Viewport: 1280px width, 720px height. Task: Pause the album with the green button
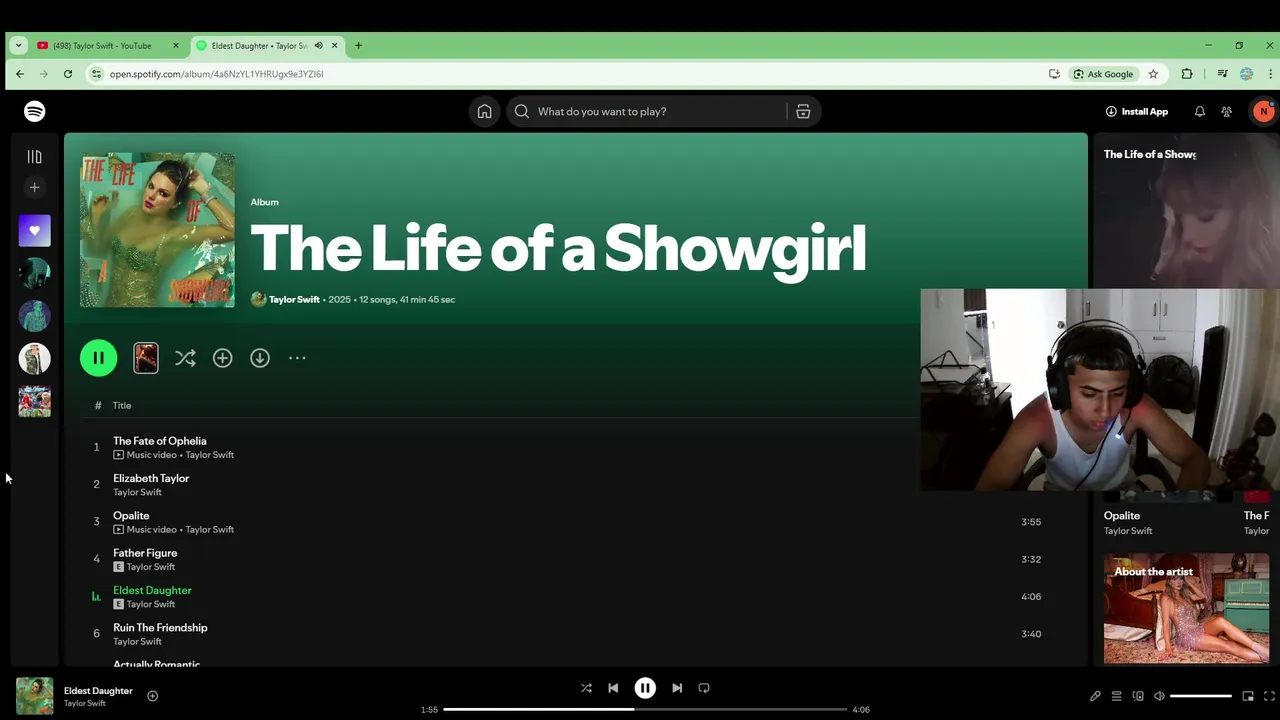click(99, 358)
